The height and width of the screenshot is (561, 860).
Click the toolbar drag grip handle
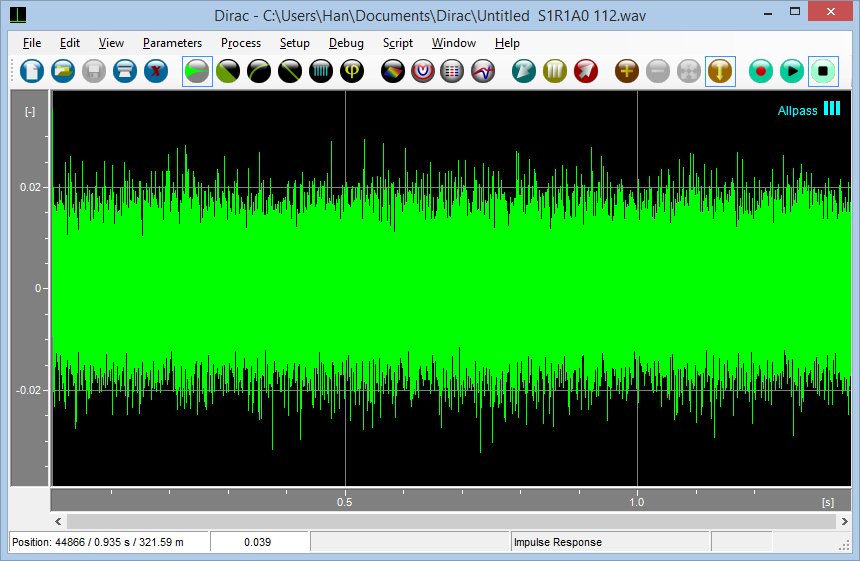pos(12,71)
